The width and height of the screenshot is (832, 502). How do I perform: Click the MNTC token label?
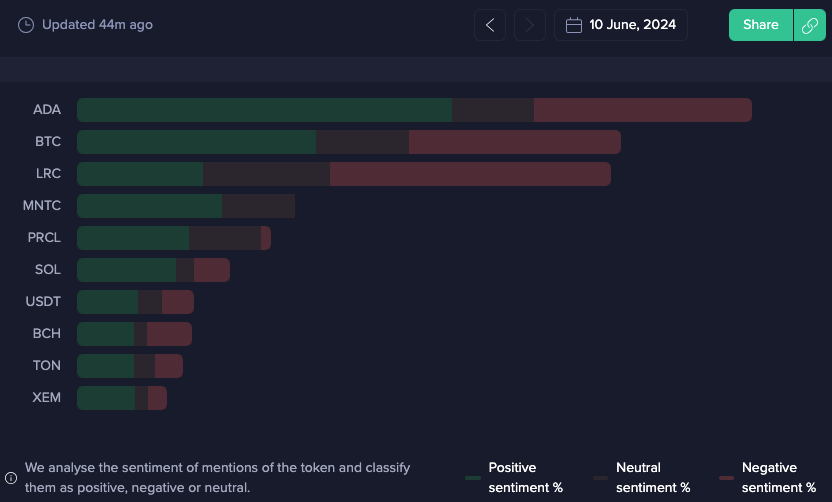tap(42, 205)
